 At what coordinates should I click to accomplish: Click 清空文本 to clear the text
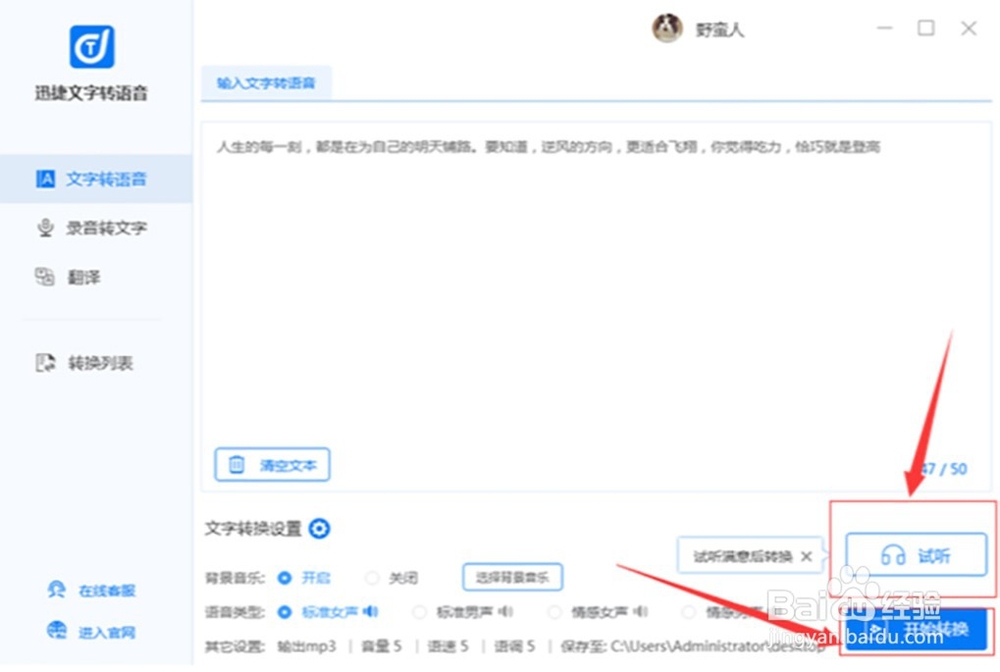(272, 465)
